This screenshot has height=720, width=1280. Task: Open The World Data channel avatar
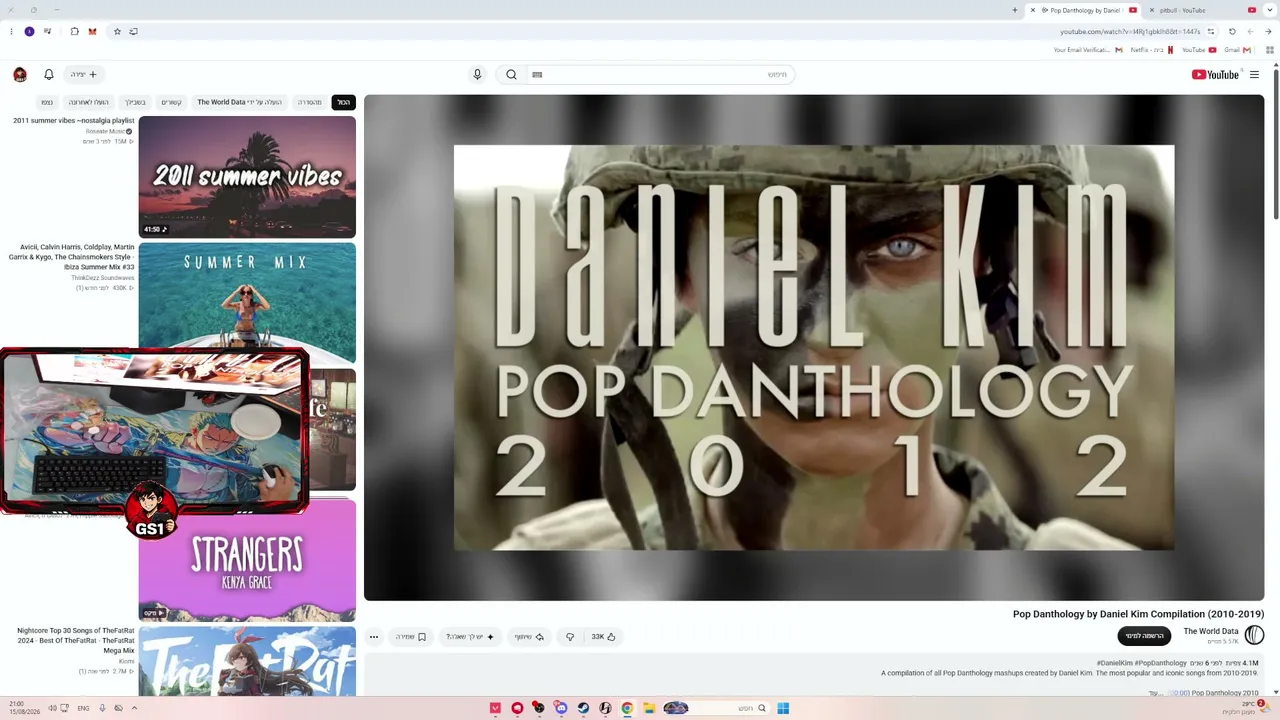pos(1254,635)
